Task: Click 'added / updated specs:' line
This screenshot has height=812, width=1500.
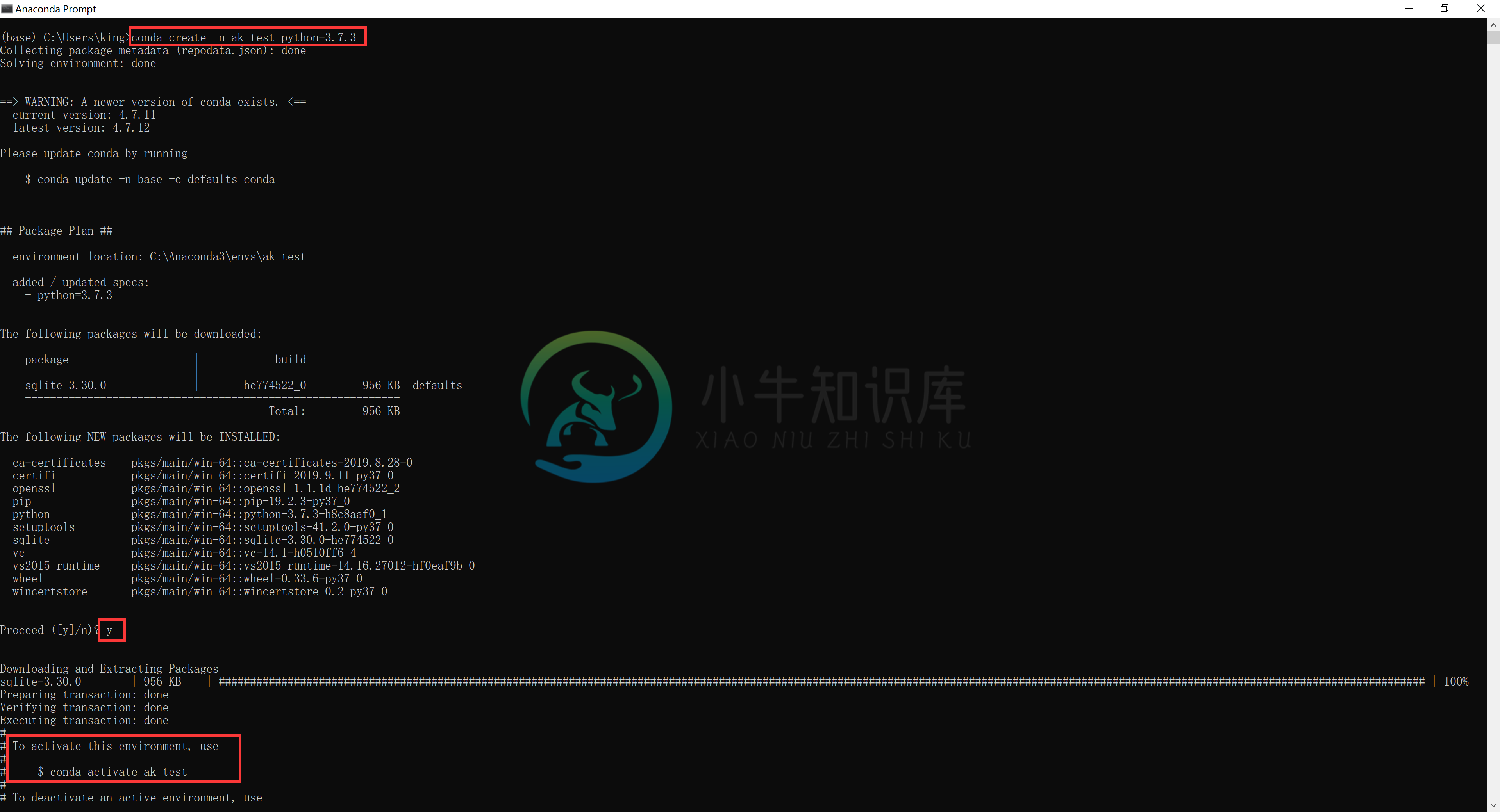Action: (x=81, y=282)
